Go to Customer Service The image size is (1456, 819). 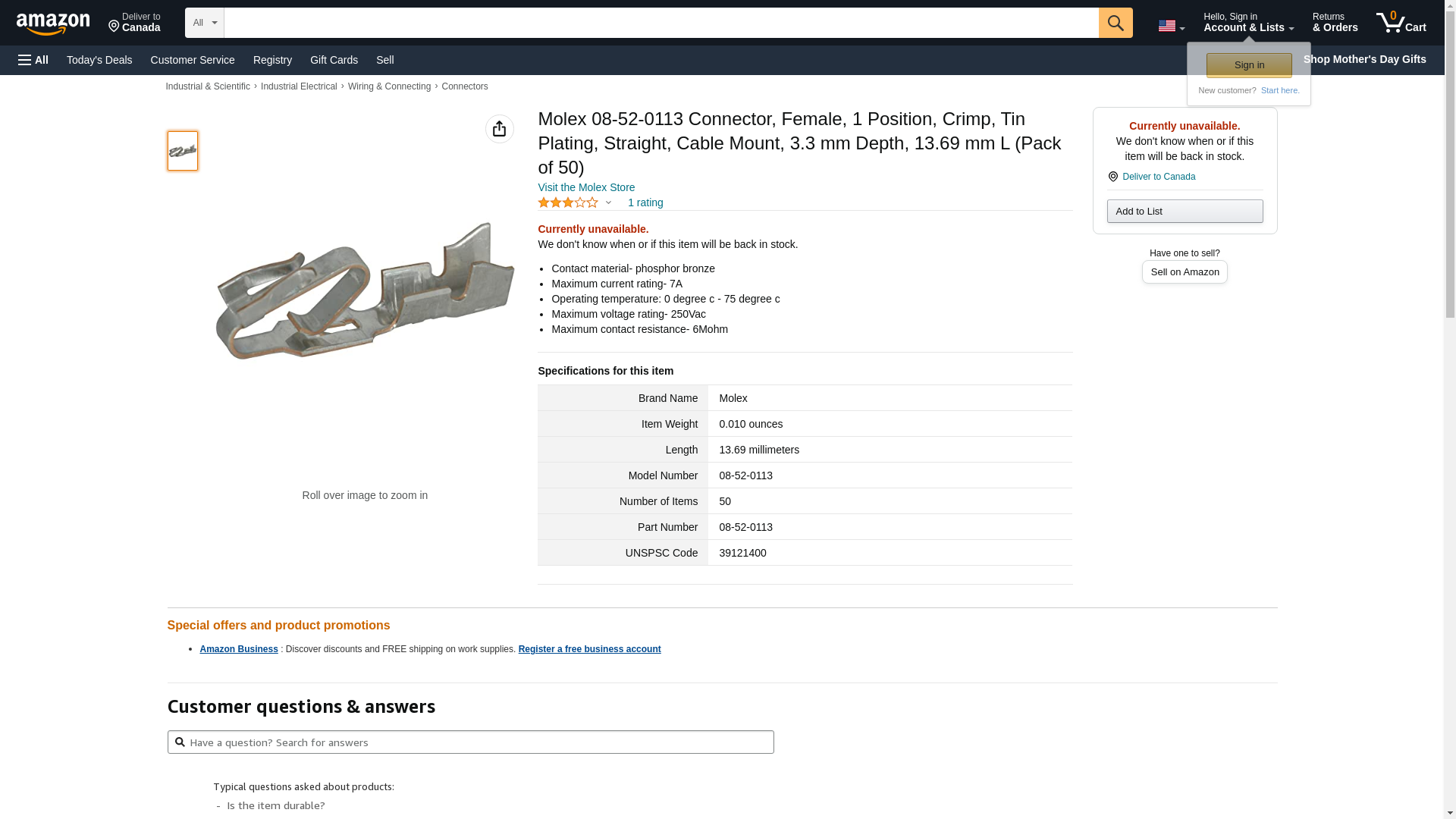[x=193, y=60]
